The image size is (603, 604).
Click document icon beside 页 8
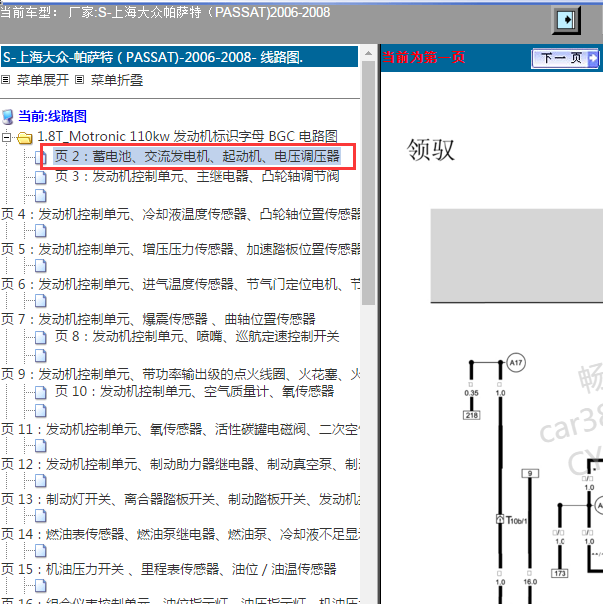point(40,337)
